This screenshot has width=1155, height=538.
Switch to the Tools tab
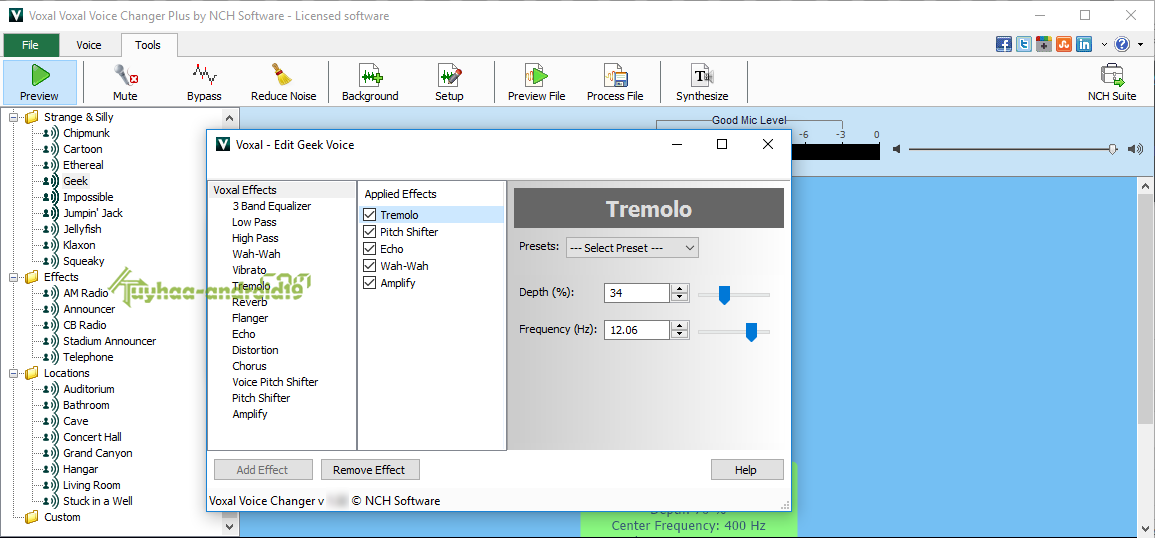point(147,45)
